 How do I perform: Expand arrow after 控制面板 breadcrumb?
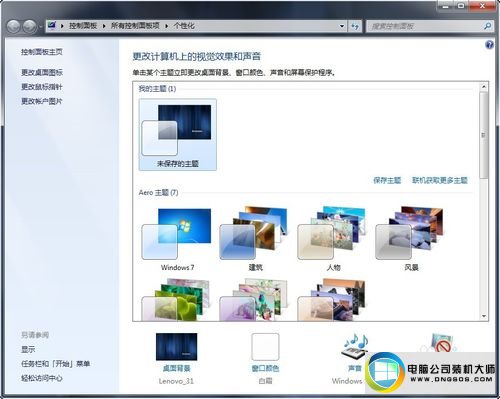tap(104, 26)
